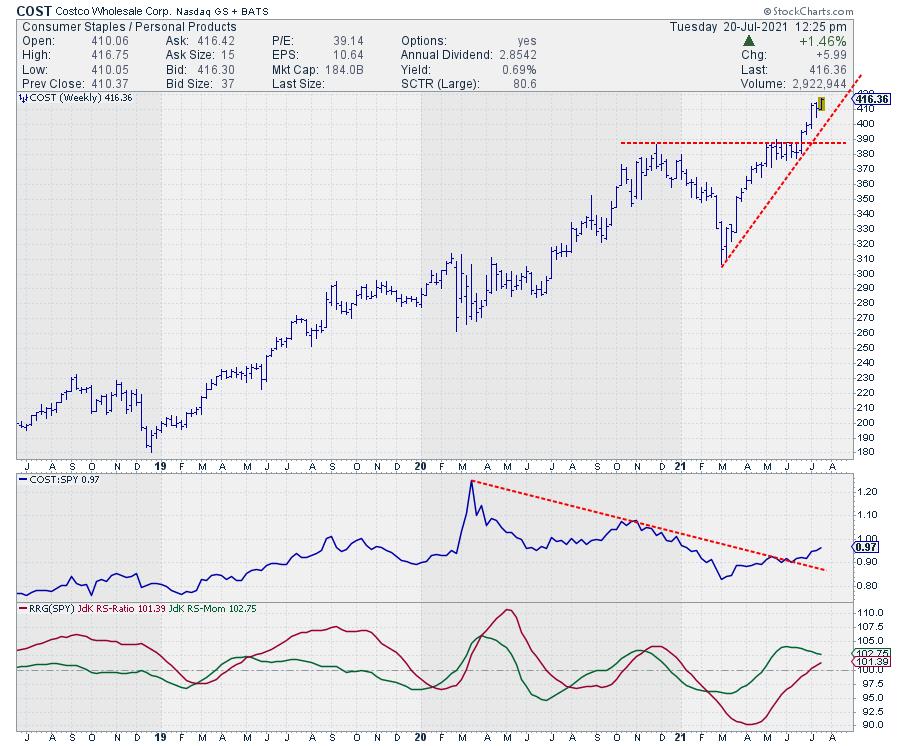Click the 101.39 RS-Ratio axis tag
This screenshot has width=900, height=746.
click(866, 662)
